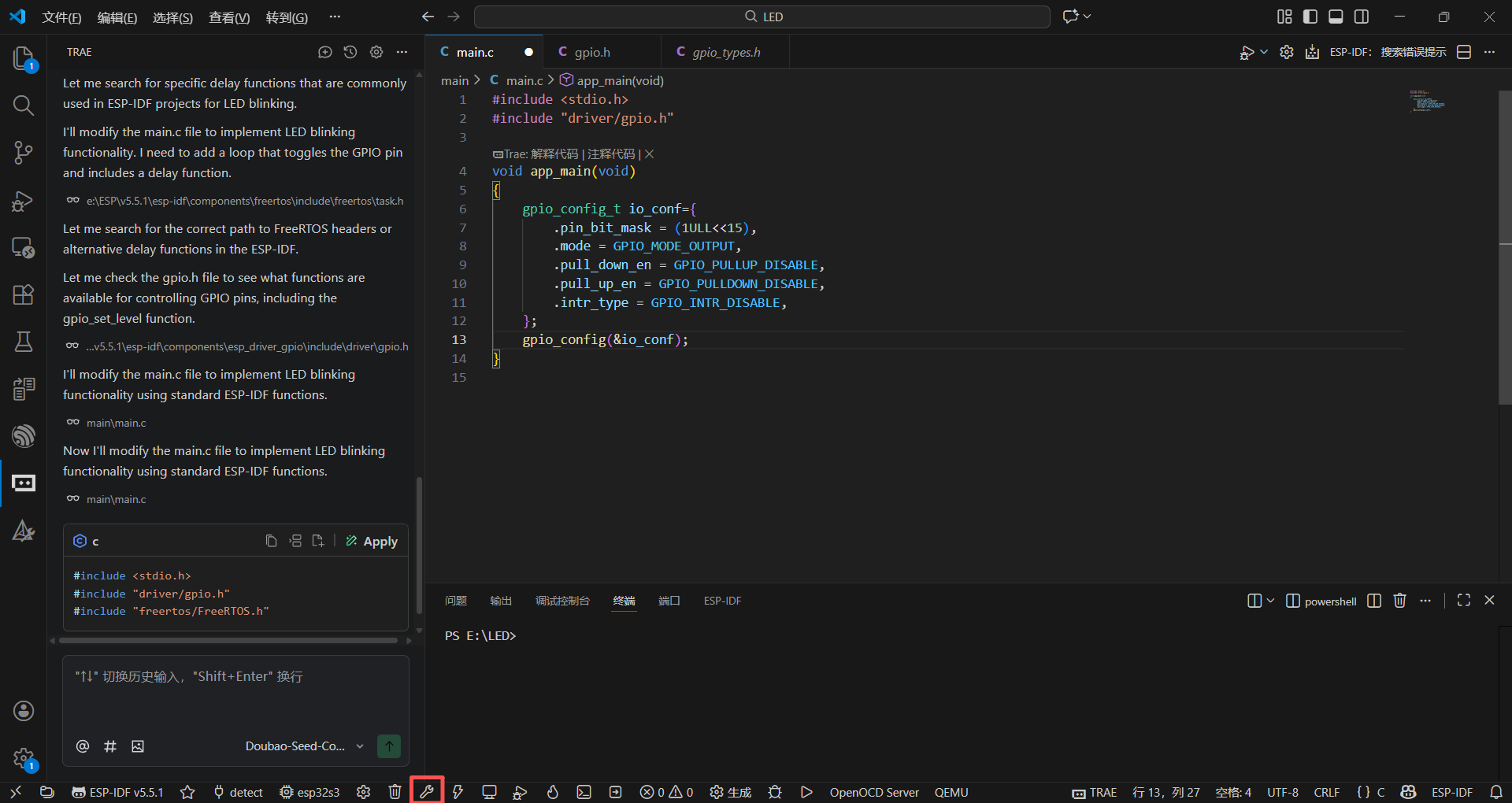1512x803 pixels.
Task: Open the 查看(V) menu
Action: click(229, 17)
